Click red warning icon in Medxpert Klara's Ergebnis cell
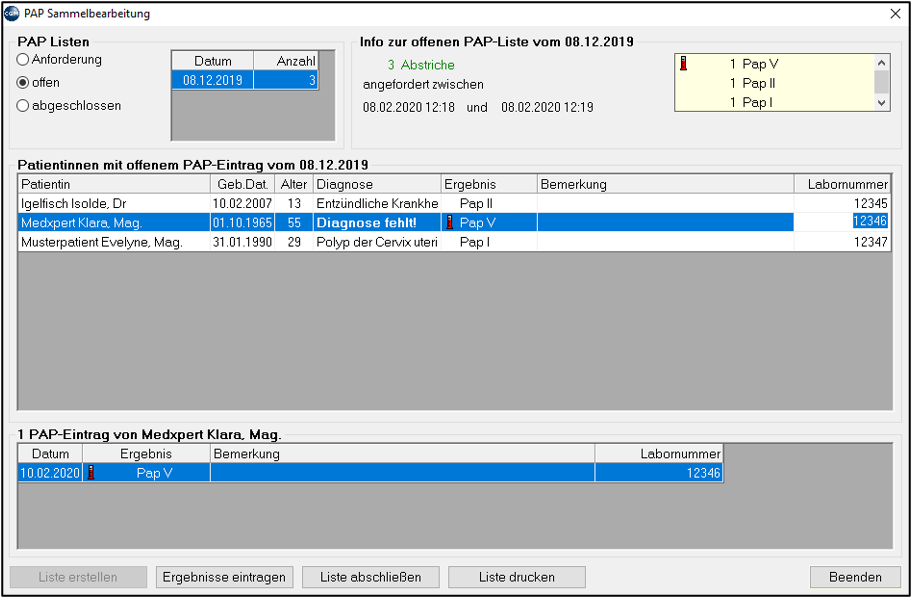The width and height of the screenshot is (912, 598). [449, 222]
